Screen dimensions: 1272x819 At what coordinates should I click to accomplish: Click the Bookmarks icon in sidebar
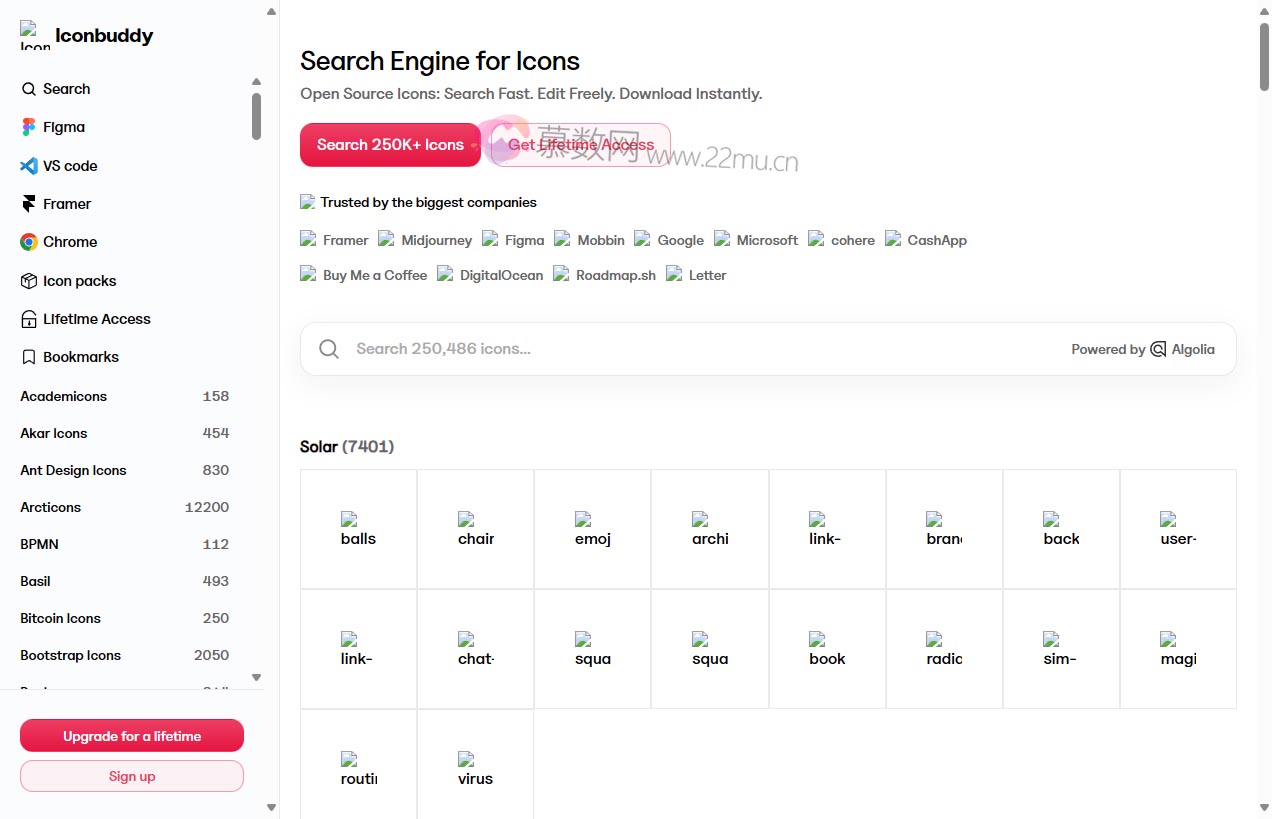coord(28,357)
